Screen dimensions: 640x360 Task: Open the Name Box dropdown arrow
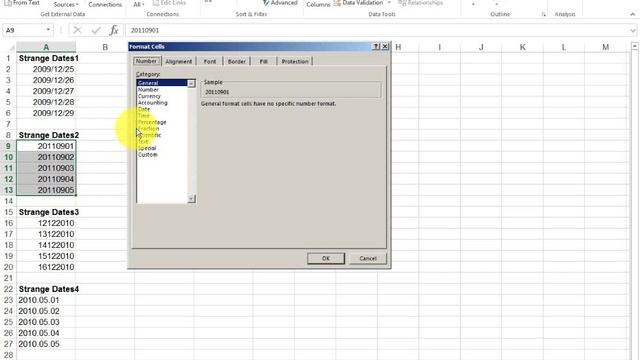[x=48, y=30]
